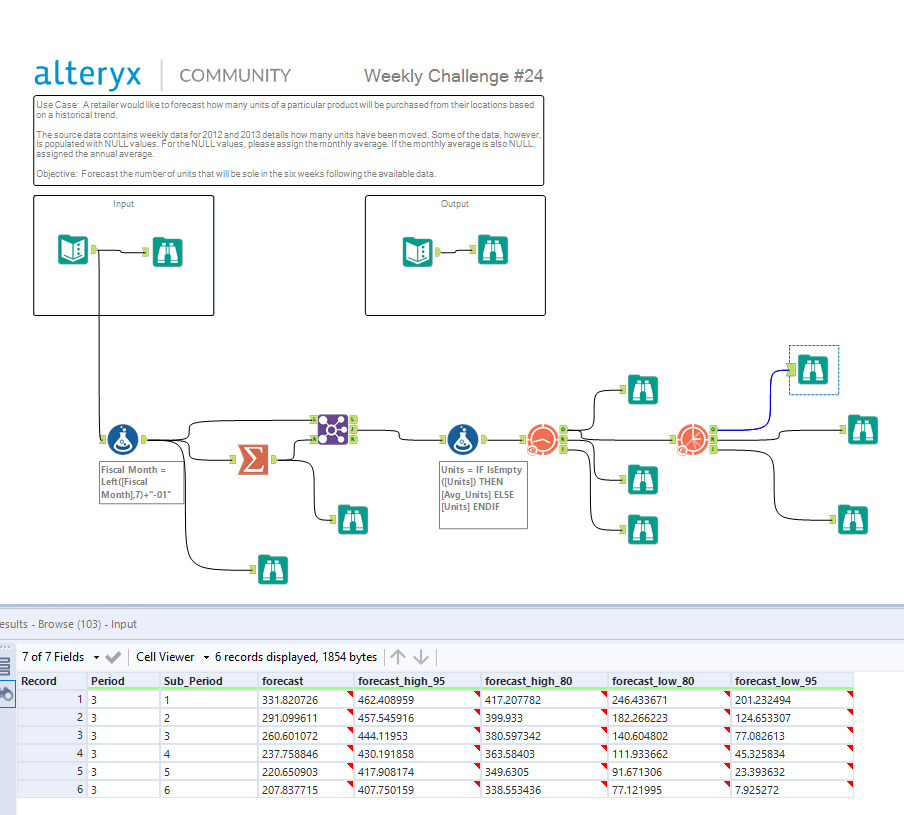Viewport: 904px width, 815px height.
Task: Click the Output container header
Action: [x=455, y=203]
